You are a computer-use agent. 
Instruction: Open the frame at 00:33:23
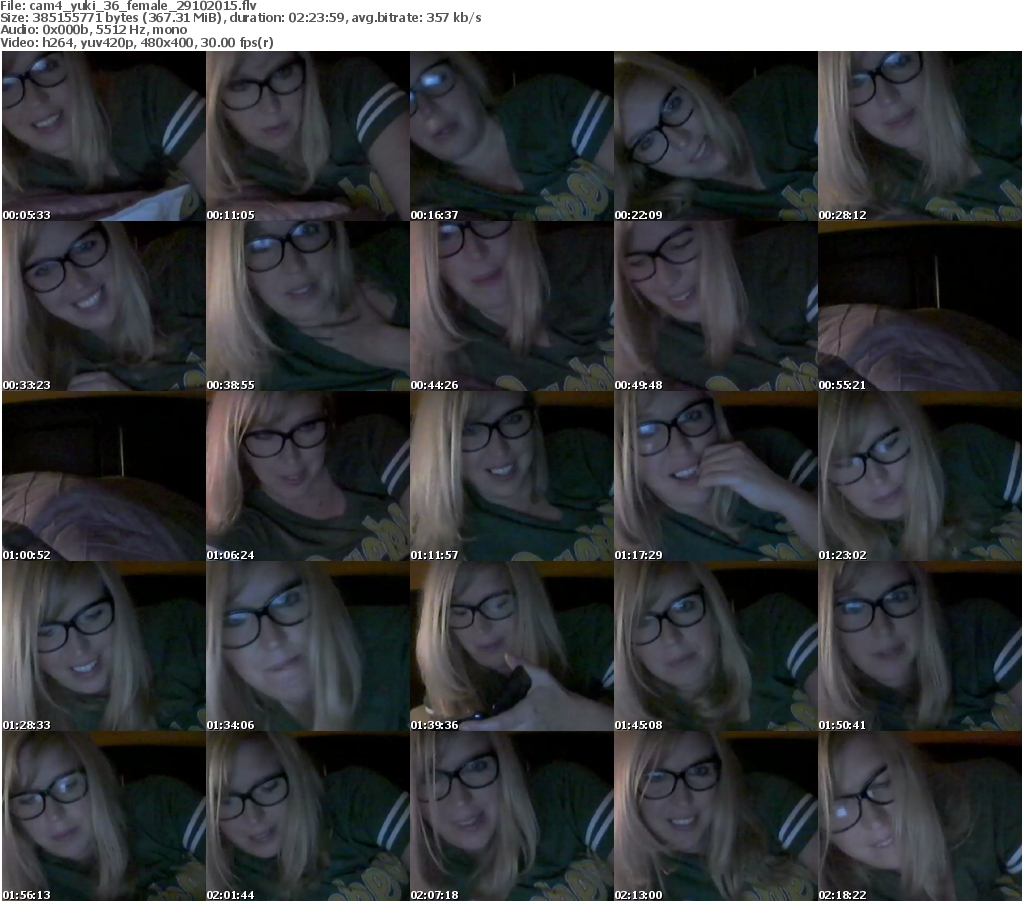click(104, 306)
